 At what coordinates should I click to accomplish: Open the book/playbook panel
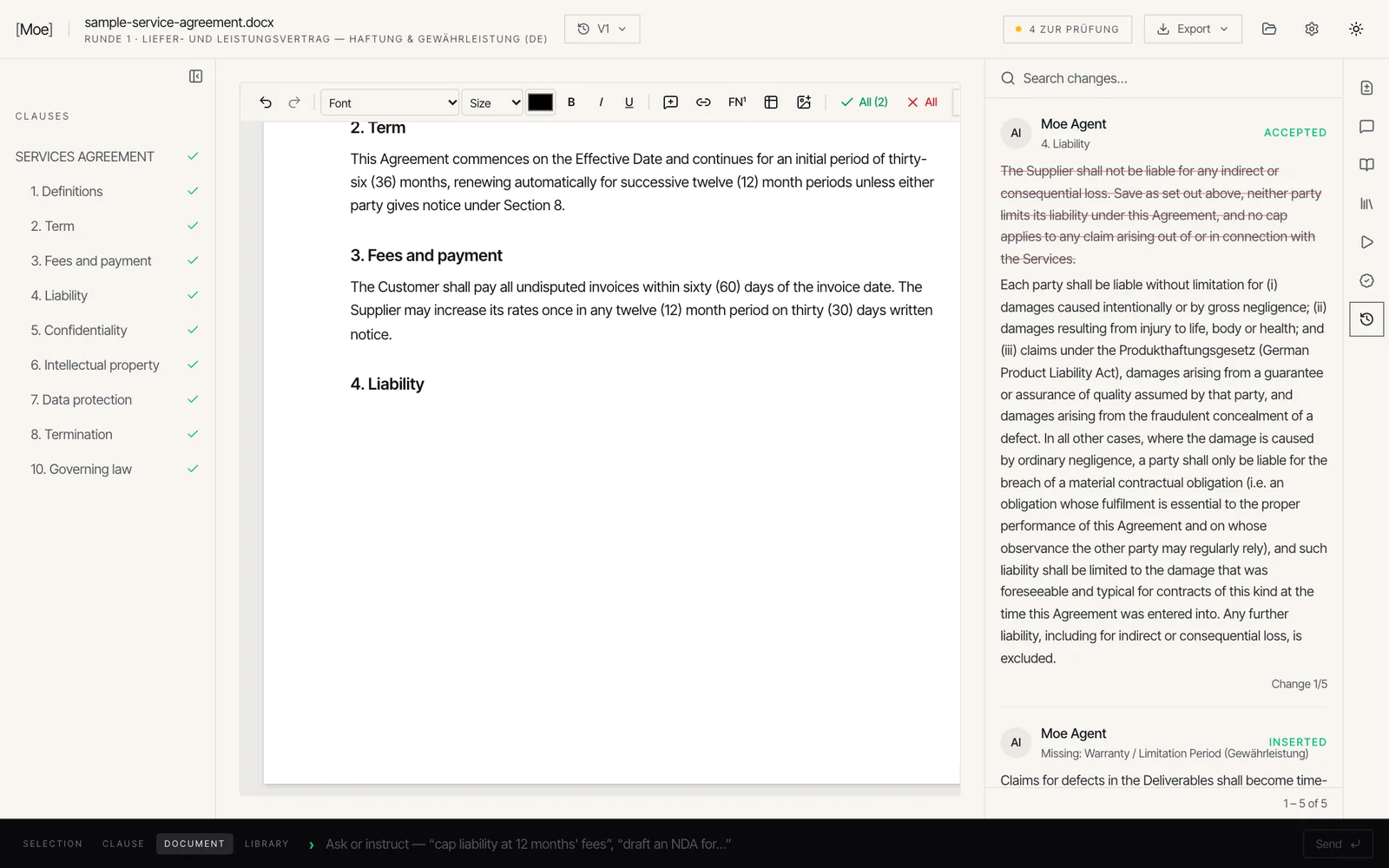[x=1366, y=165]
